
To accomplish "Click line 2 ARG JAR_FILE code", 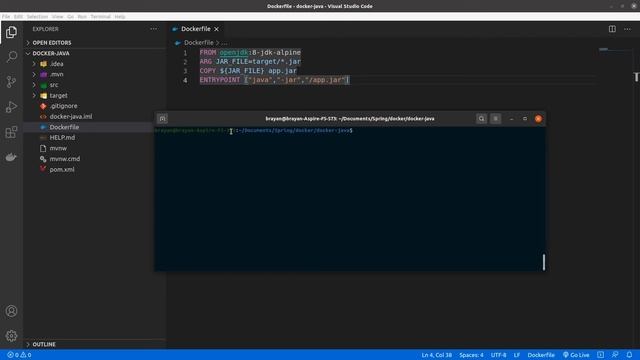I will (250, 62).
